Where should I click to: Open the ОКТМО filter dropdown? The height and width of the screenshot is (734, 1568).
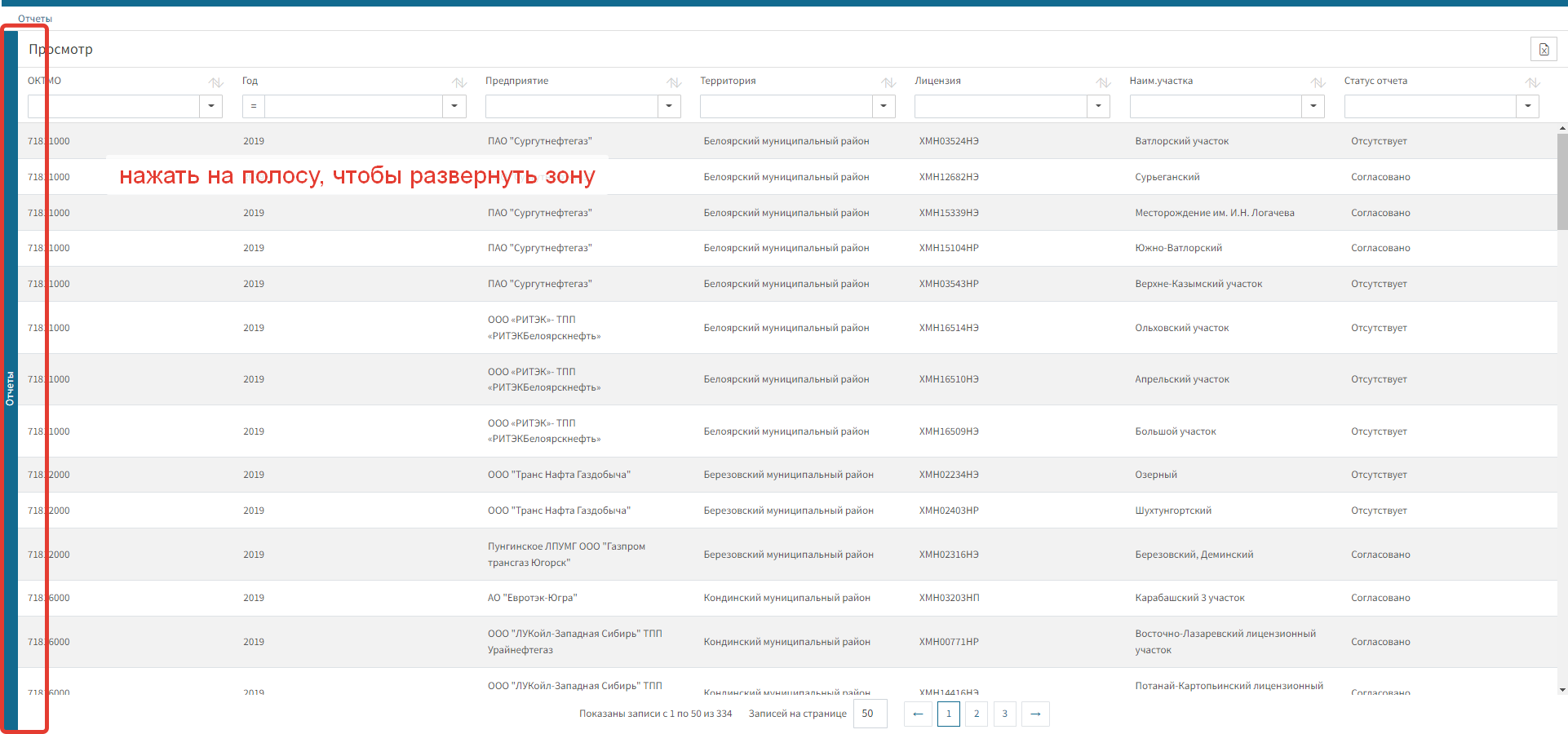(211, 106)
